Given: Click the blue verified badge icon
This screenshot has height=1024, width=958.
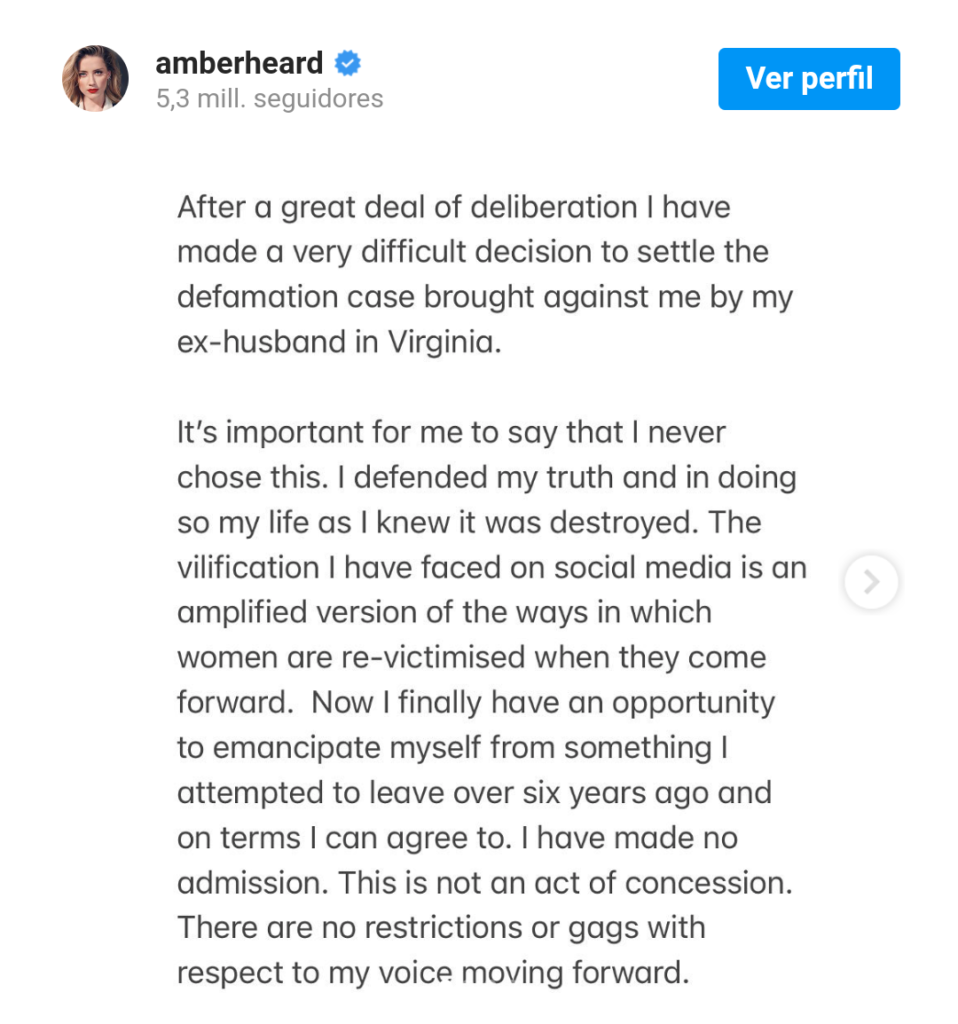Looking at the screenshot, I should click(x=347, y=63).
